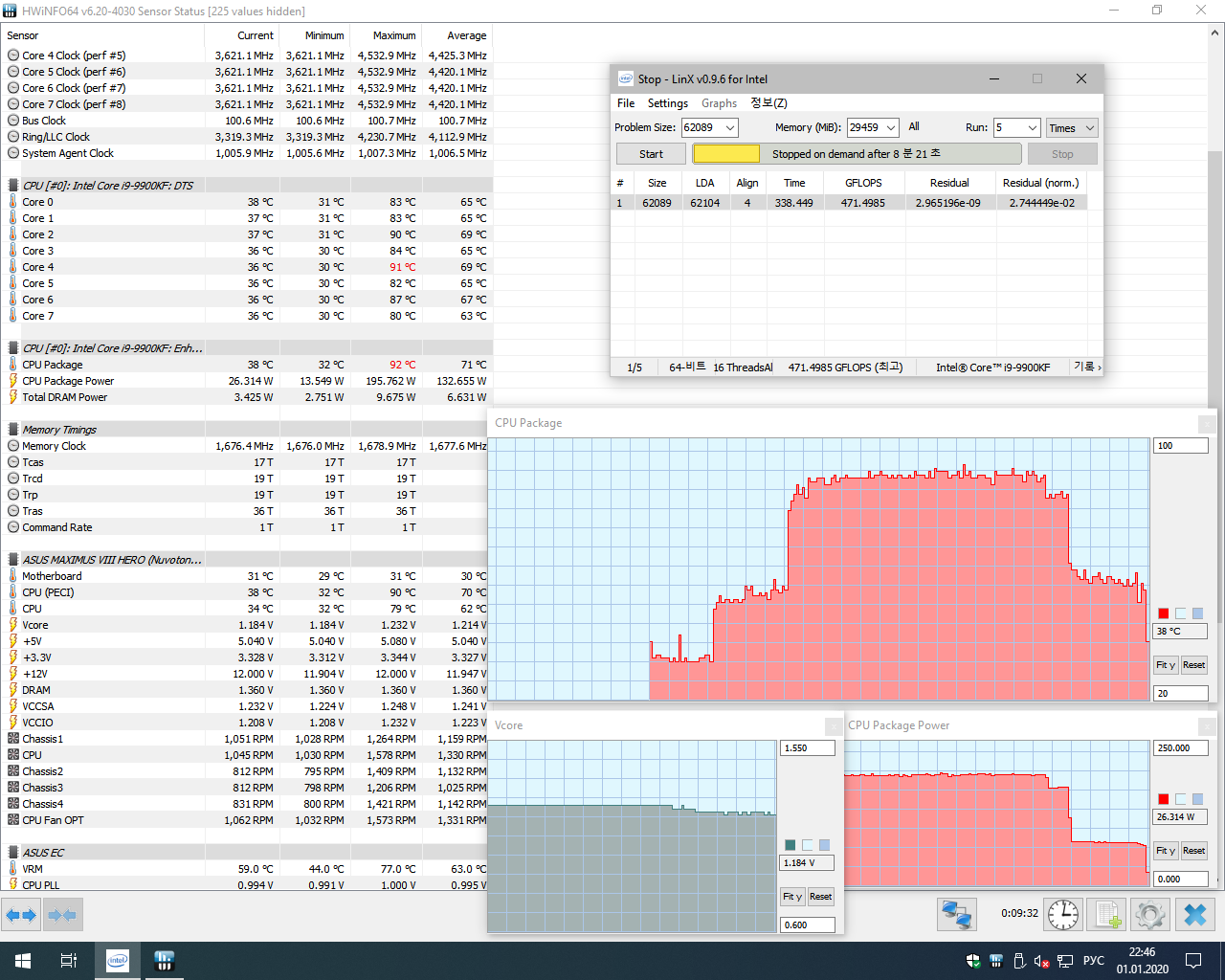Click Reset in CPU Package graph
The image size is (1225, 980).
(1193, 665)
